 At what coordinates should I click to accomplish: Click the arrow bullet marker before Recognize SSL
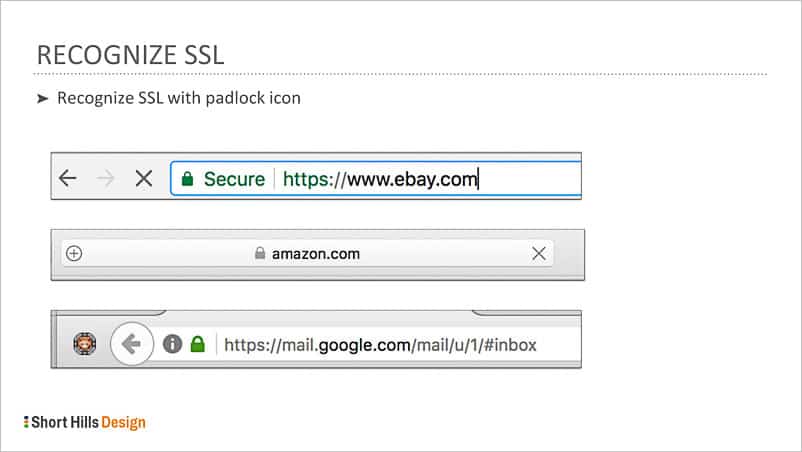(42, 98)
